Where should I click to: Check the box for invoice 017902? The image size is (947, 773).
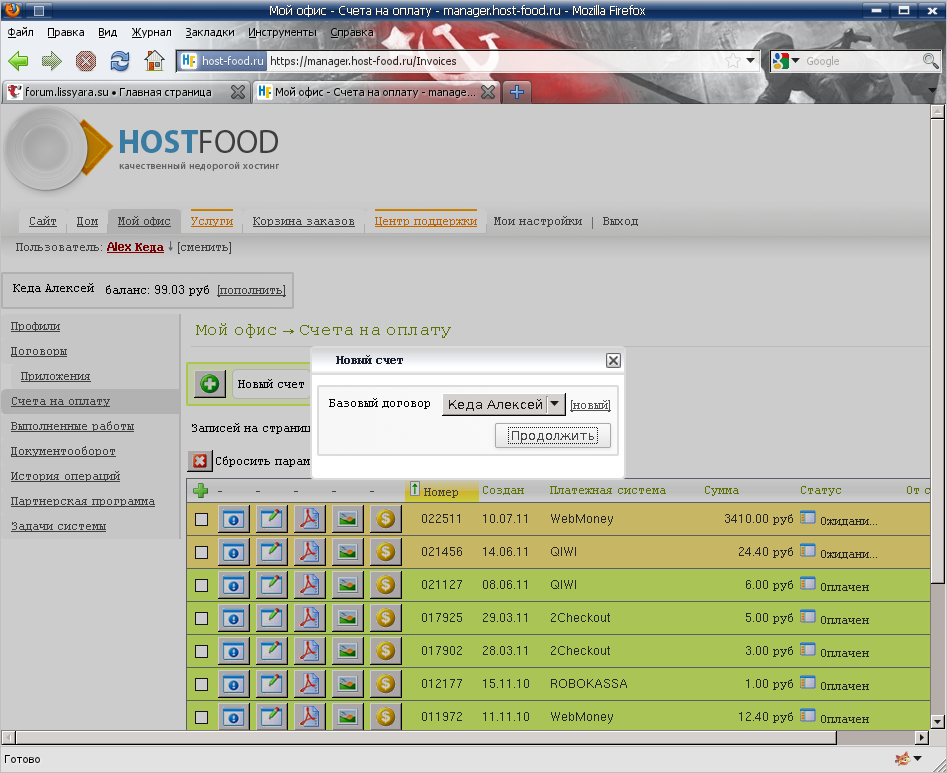[202, 652]
